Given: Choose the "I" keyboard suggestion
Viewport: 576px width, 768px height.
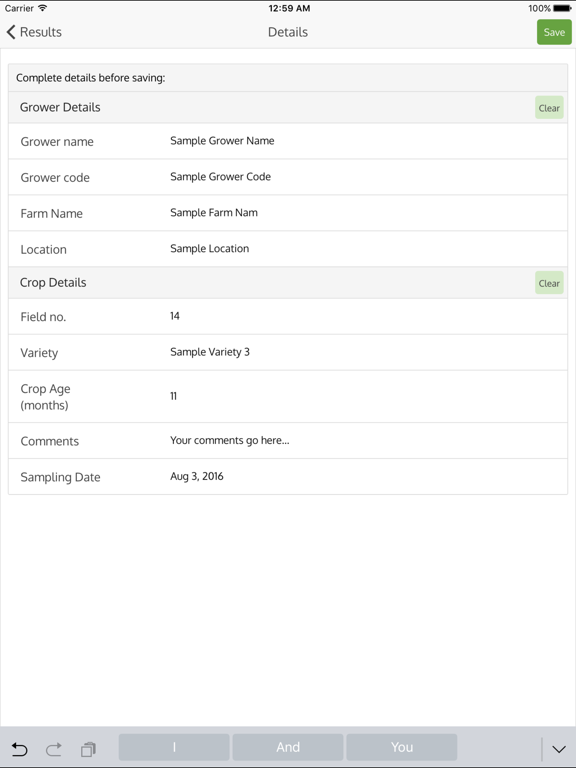Looking at the screenshot, I should [174, 747].
